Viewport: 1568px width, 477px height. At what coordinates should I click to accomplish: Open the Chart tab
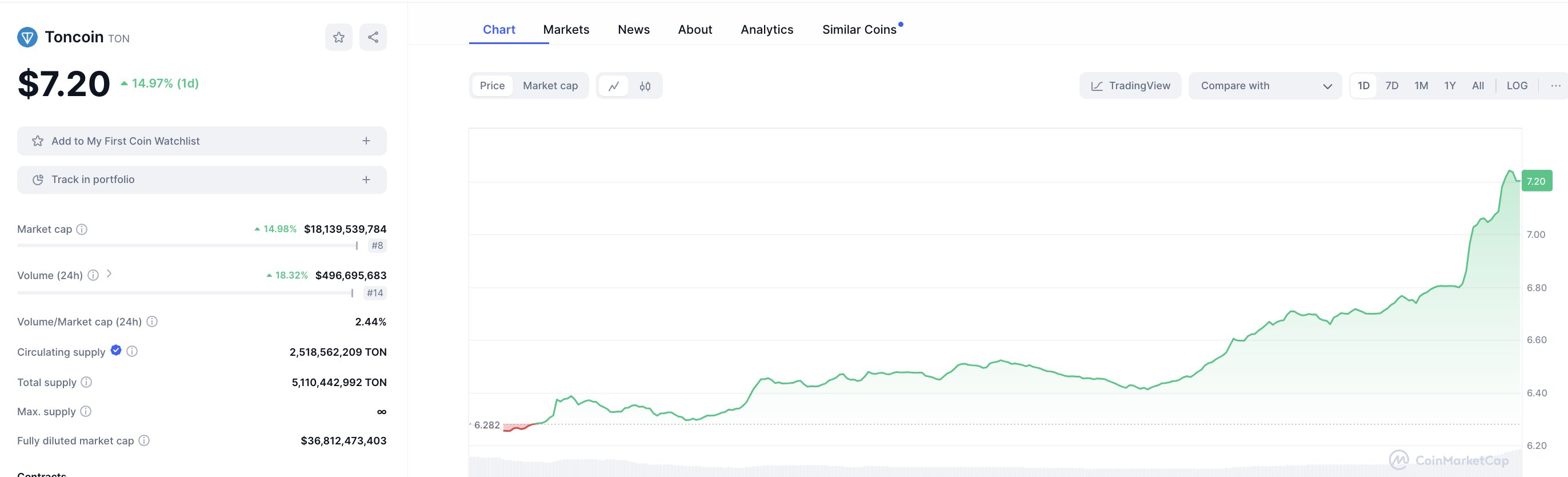499,29
